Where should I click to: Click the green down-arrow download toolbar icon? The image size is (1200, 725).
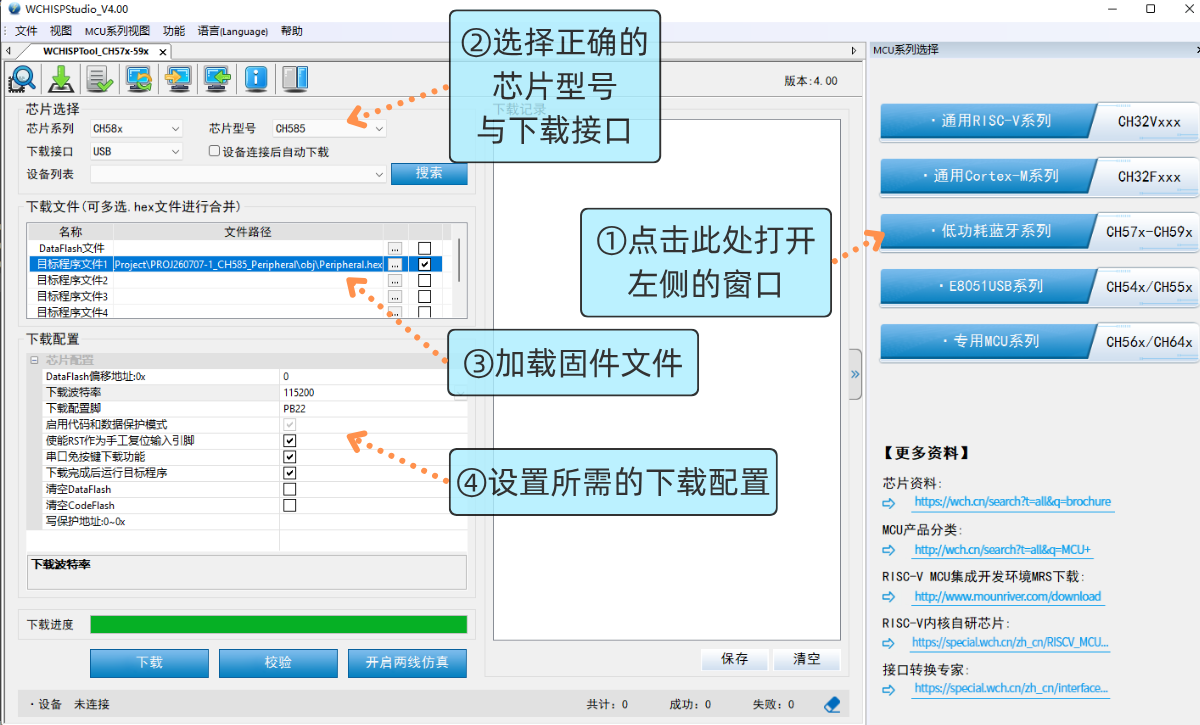tap(62, 78)
